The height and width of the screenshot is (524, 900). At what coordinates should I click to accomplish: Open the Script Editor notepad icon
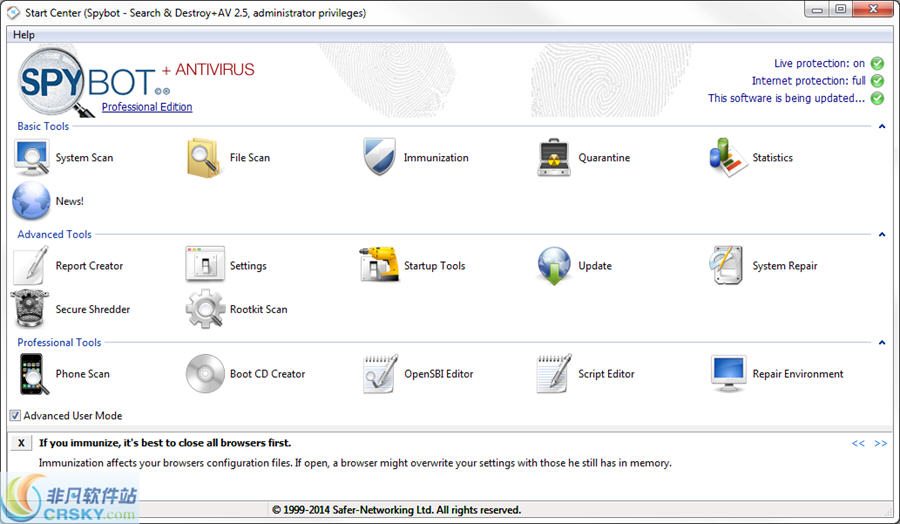tap(554, 374)
